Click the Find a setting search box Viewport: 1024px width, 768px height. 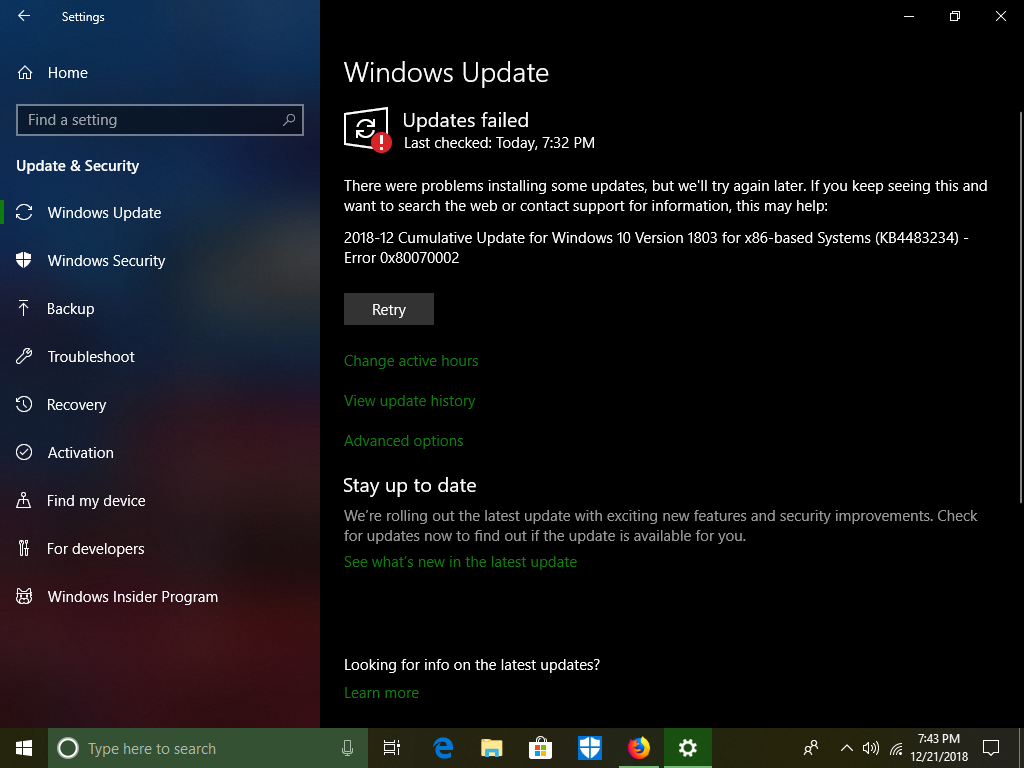160,120
